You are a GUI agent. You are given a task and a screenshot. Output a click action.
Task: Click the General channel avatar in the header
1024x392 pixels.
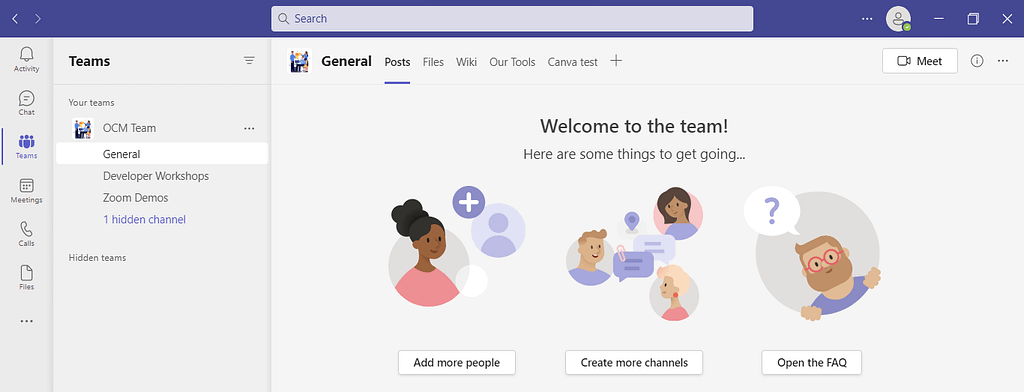pyautogui.click(x=300, y=61)
